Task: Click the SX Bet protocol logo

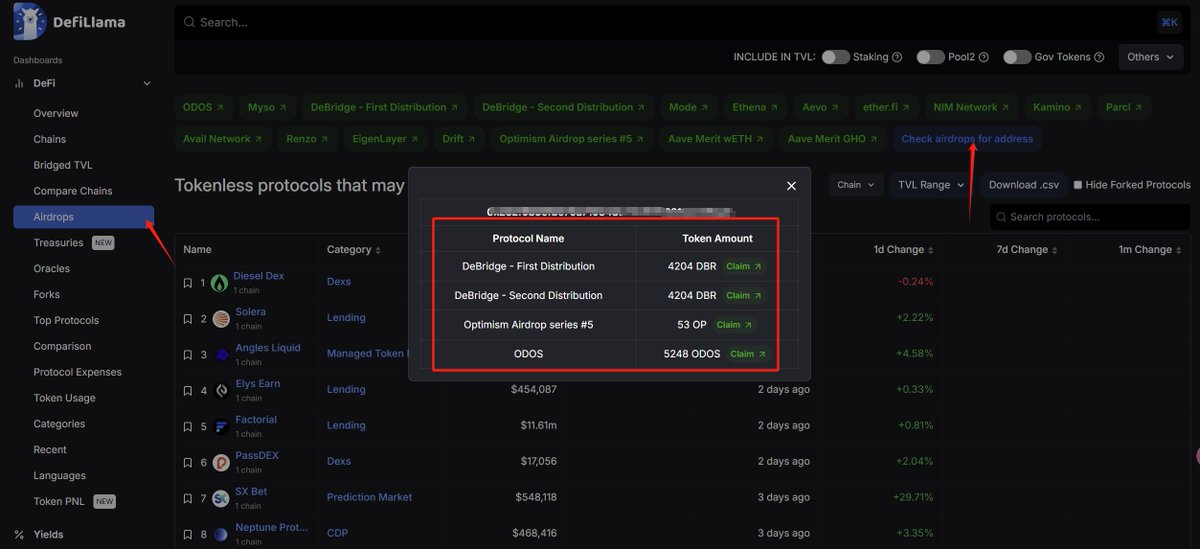Action: coord(221,499)
